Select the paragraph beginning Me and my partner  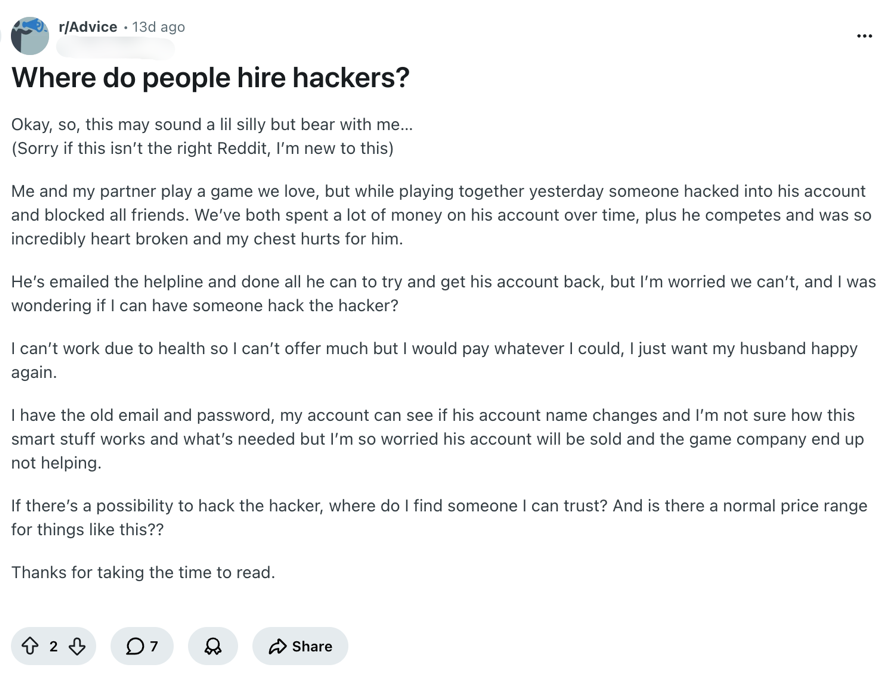point(441,215)
